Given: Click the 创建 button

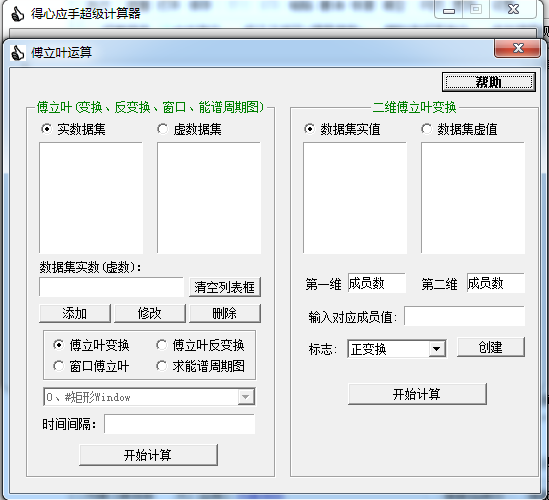Looking at the screenshot, I should tap(491, 347).
